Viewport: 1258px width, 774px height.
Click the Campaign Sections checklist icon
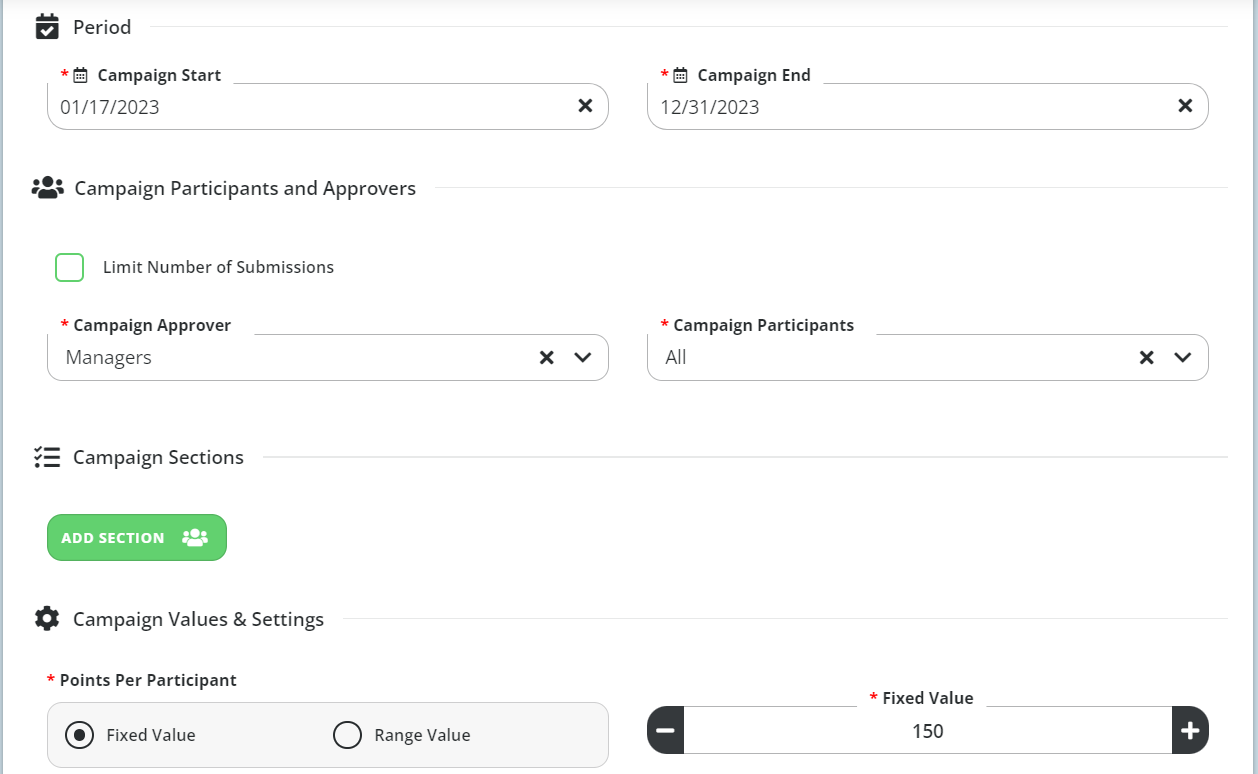tap(47, 457)
